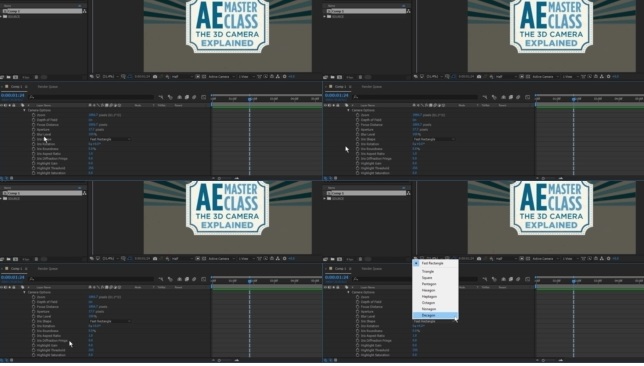Click snapshot camera icon in top-left viewer
The image size is (644, 366).
point(155,77)
